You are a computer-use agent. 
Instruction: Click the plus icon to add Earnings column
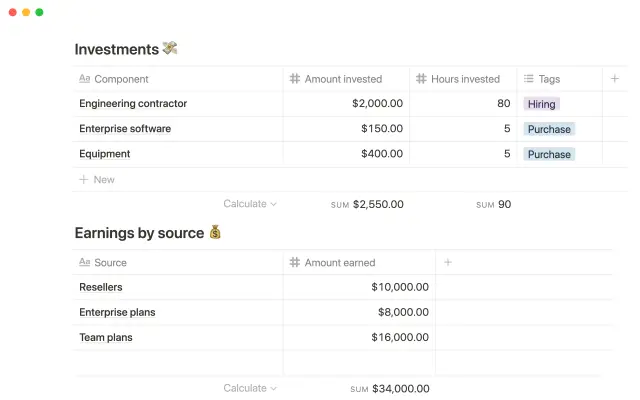[448, 262]
